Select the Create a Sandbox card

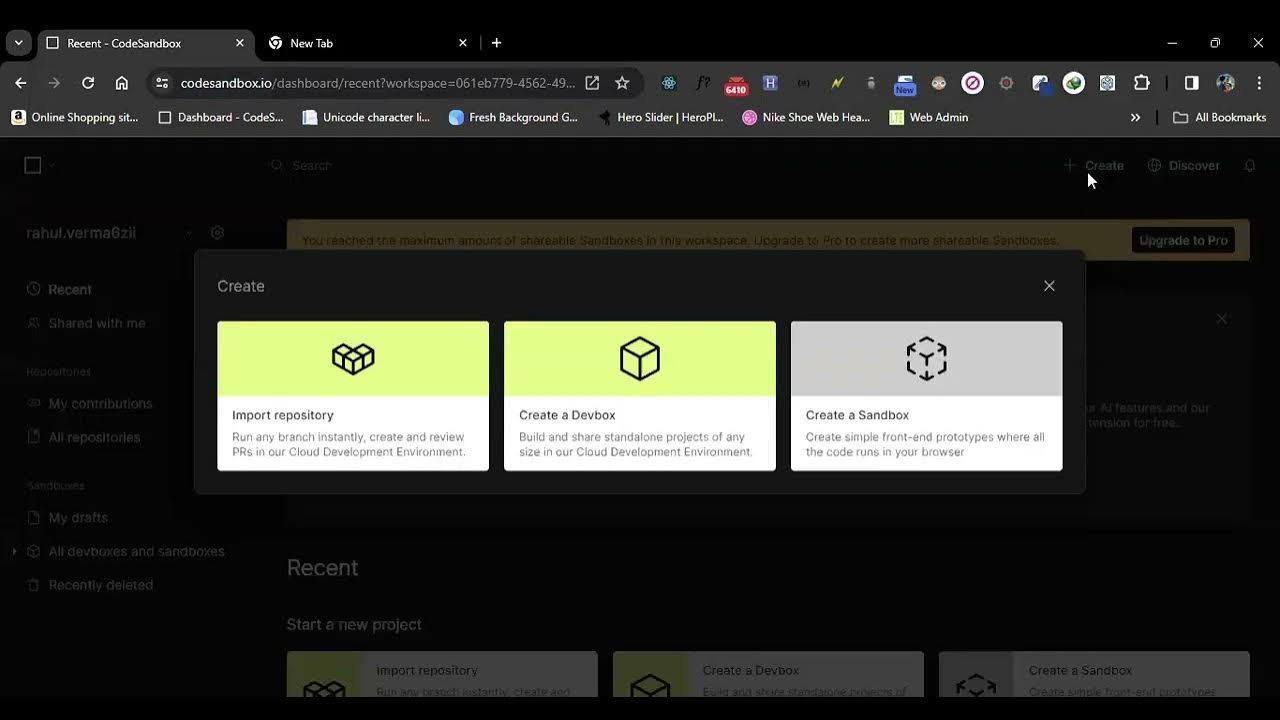point(926,396)
